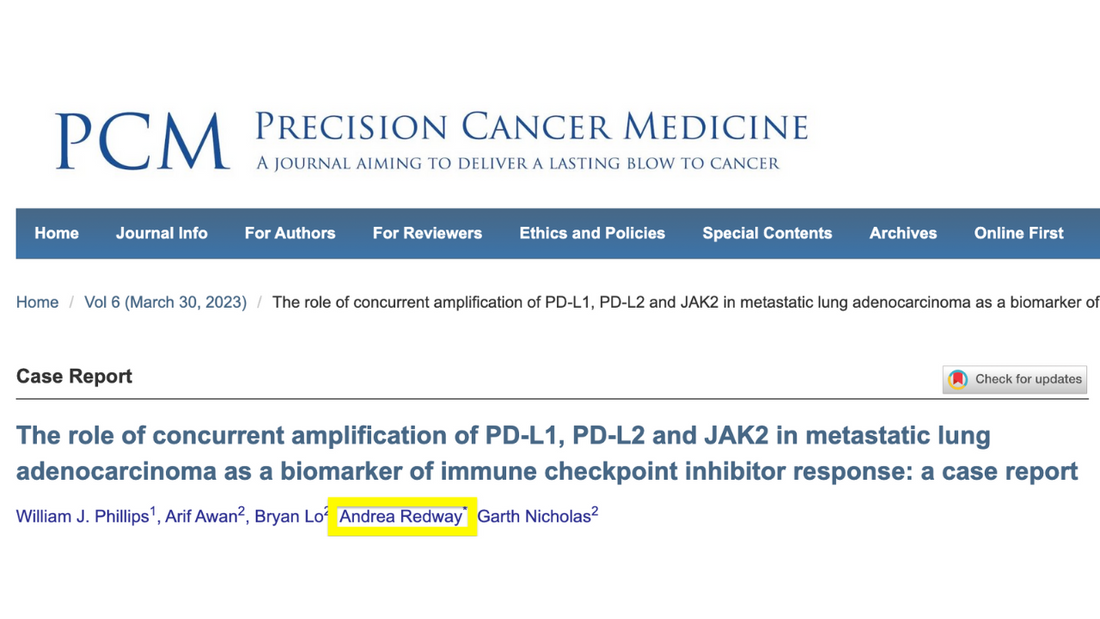The width and height of the screenshot is (1100, 619).
Task: Click the Check for updates button
Action: pyautogui.click(x=1014, y=380)
